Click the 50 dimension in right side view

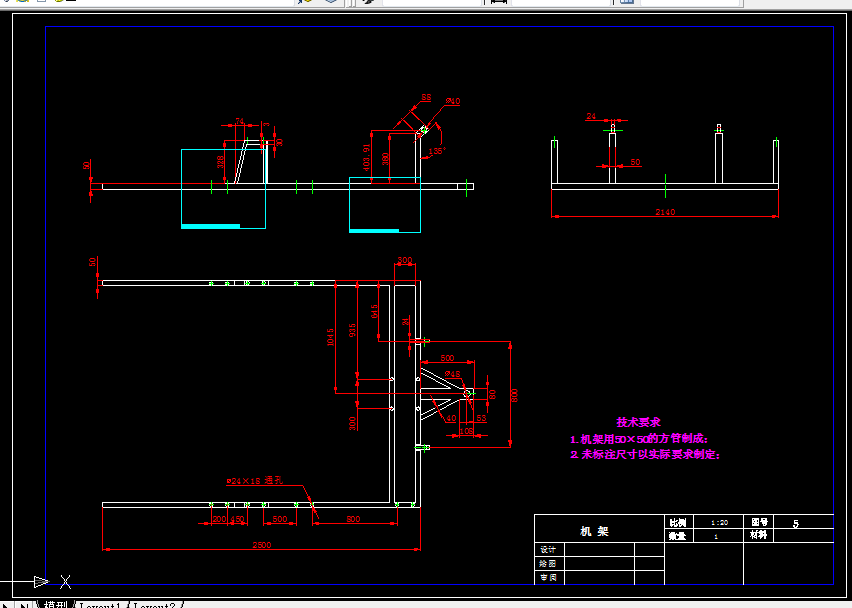(635, 162)
